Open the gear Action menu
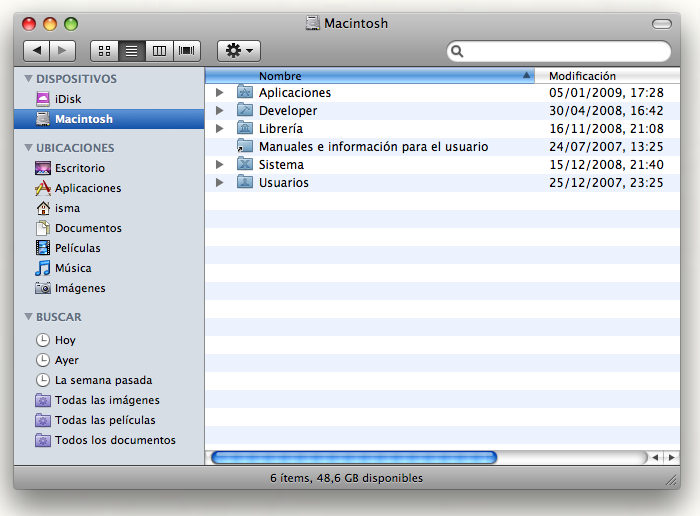This screenshot has width=700, height=516. 239,51
